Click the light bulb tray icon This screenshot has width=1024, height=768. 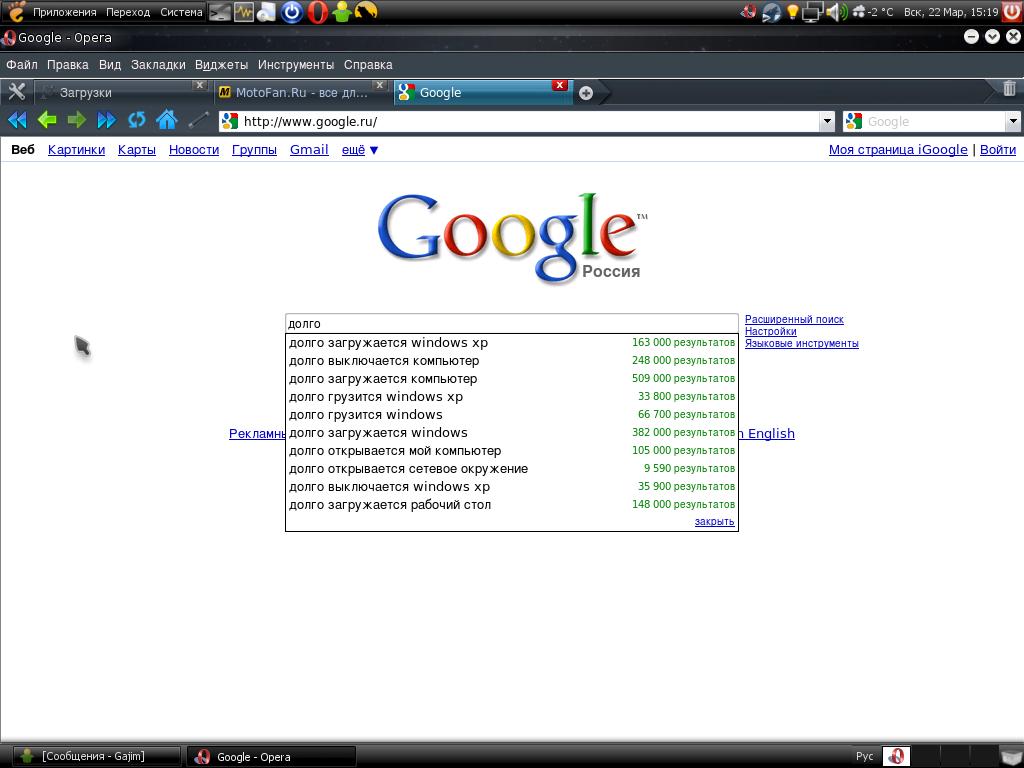tap(793, 12)
